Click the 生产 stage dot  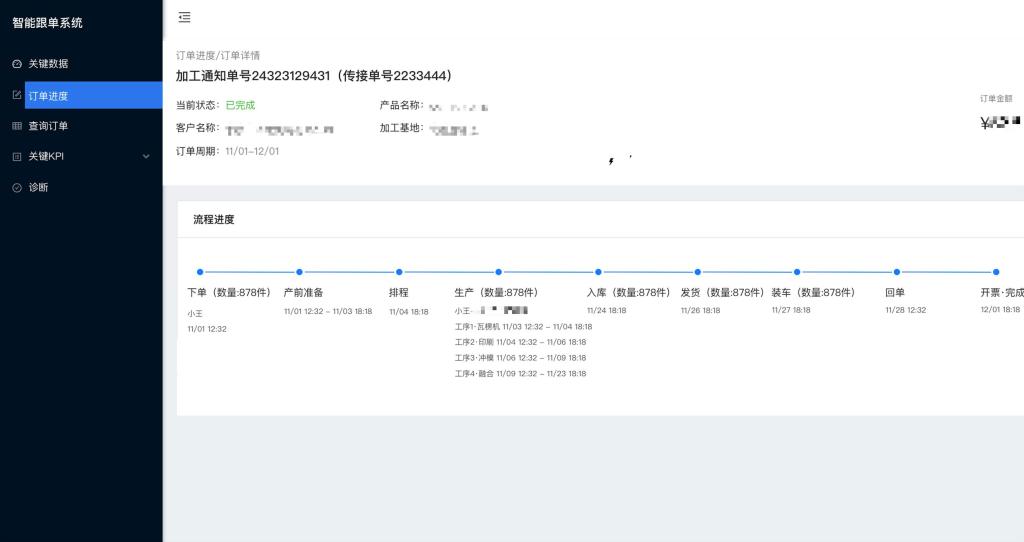(x=498, y=272)
